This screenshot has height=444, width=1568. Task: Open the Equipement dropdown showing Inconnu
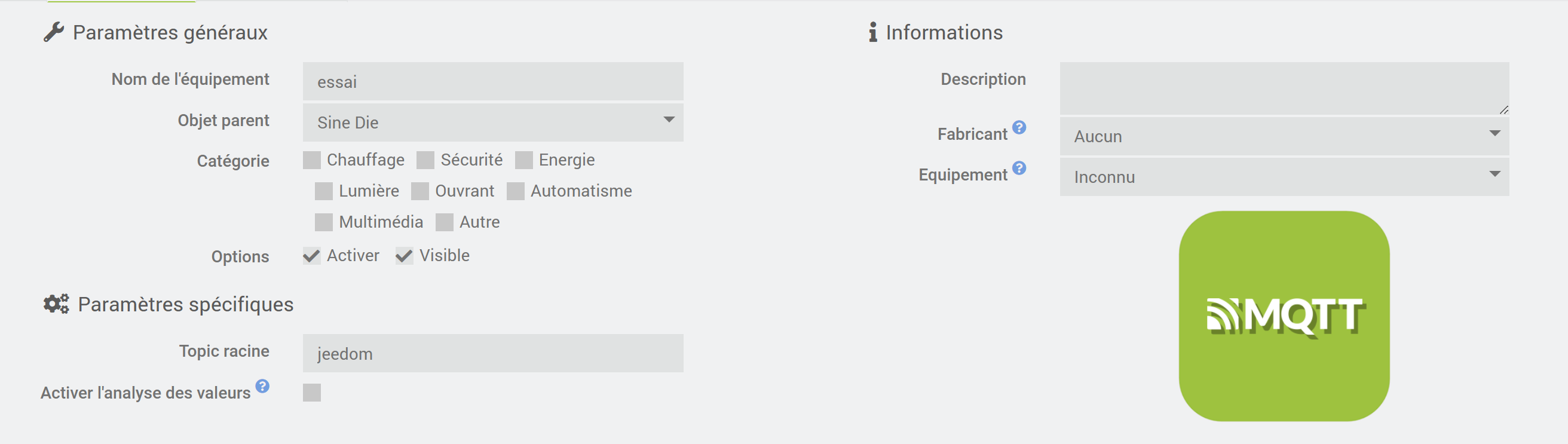click(x=1284, y=177)
